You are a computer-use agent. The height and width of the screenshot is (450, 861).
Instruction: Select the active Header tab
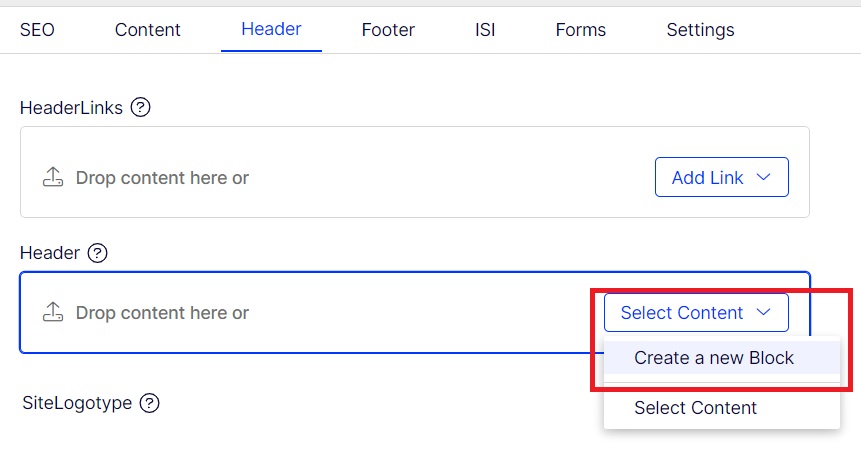271,29
